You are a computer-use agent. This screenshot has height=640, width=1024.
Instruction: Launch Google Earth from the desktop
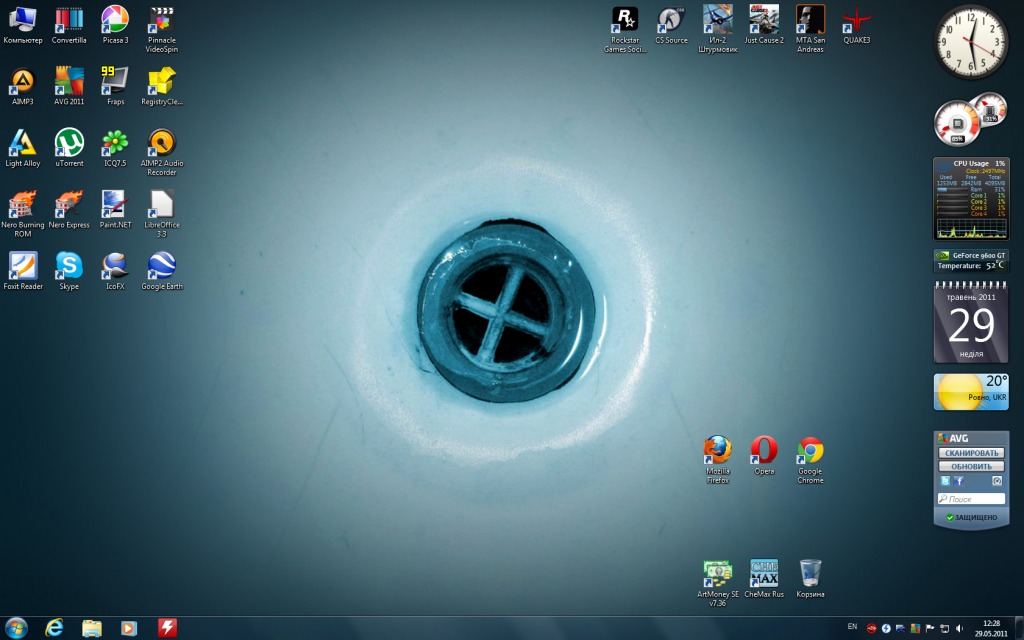[x=161, y=270]
